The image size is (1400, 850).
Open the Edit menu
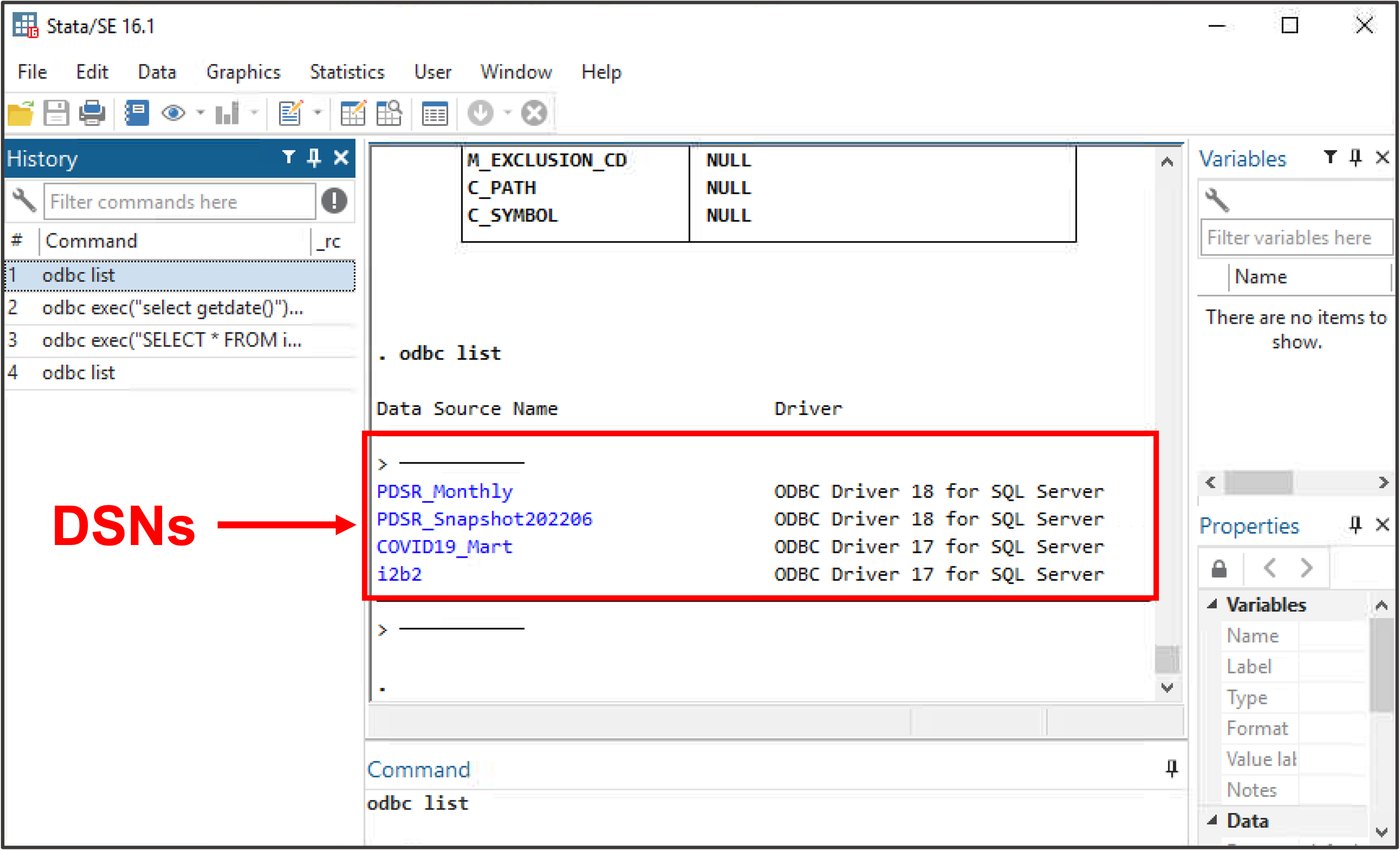pyautogui.click(x=92, y=71)
